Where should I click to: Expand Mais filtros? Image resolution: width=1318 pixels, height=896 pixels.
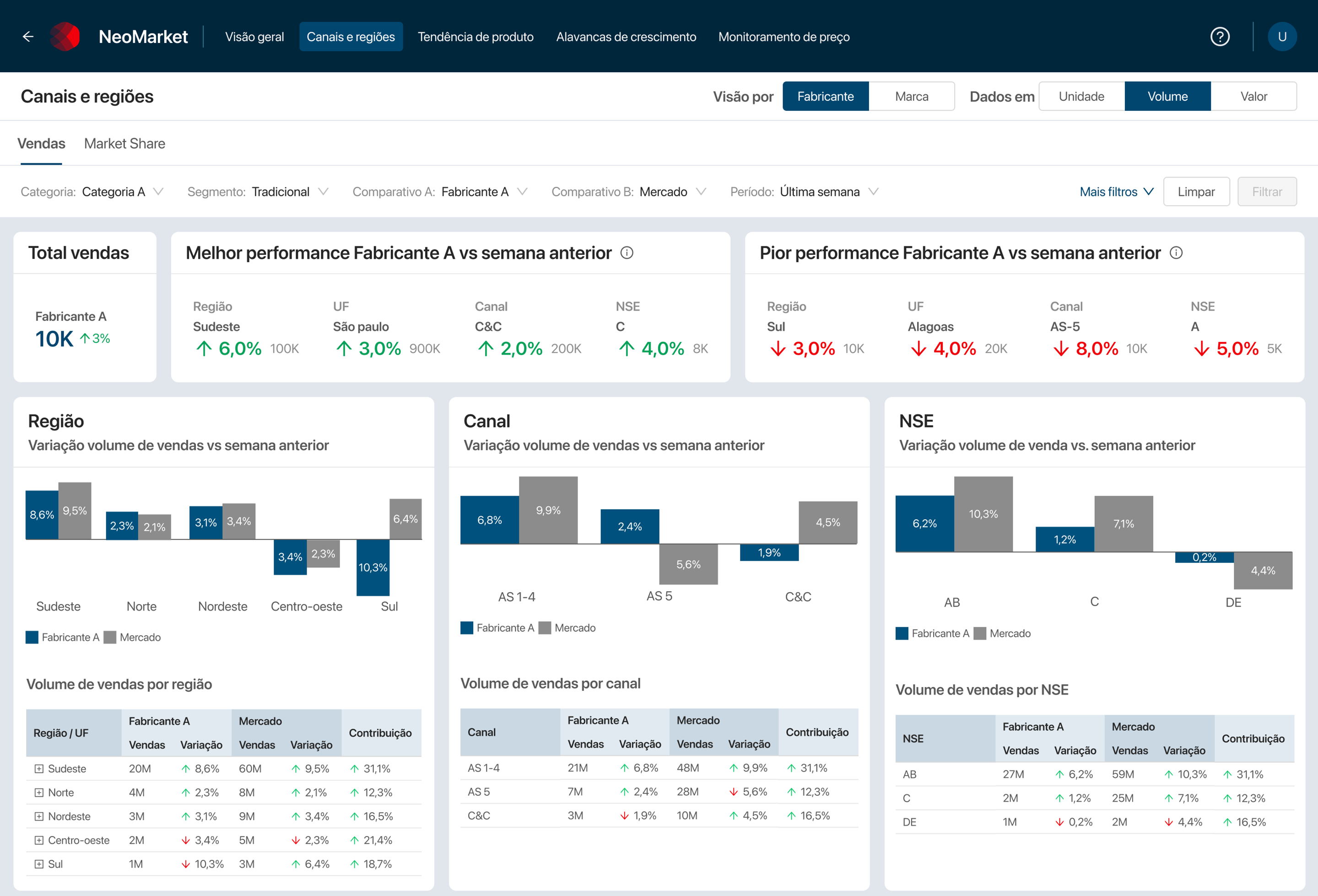point(1116,192)
